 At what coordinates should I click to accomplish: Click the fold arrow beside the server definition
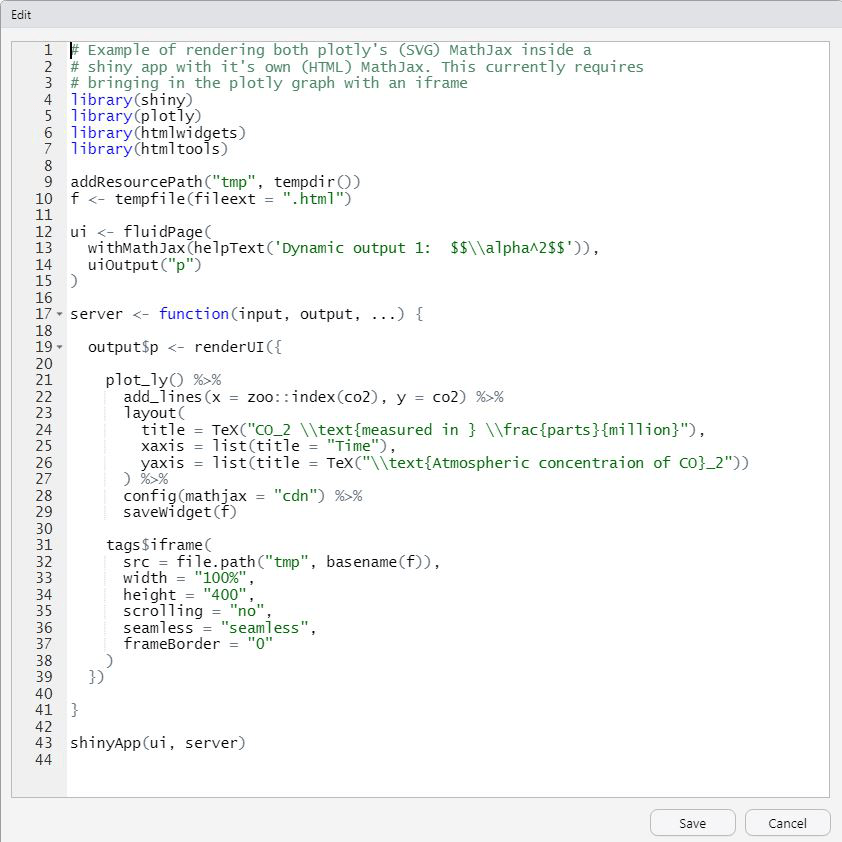pyautogui.click(x=58, y=313)
